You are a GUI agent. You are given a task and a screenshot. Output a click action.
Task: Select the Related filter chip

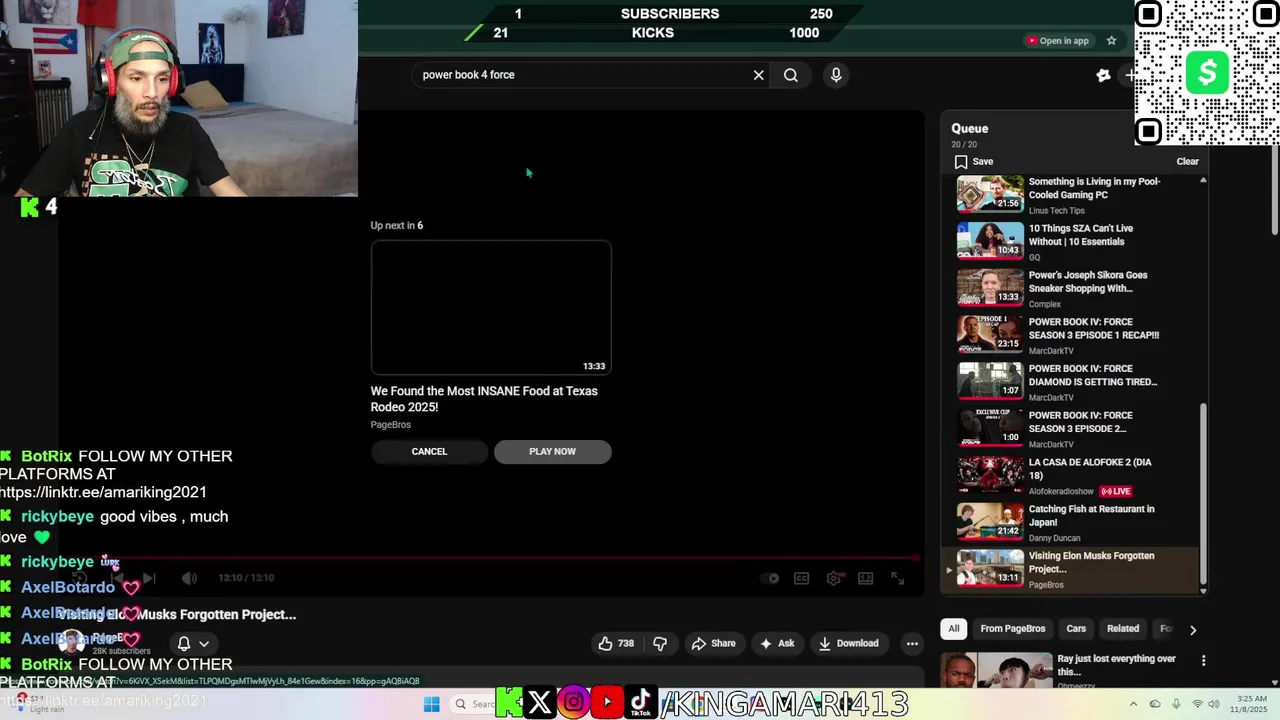[x=1123, y=629]
